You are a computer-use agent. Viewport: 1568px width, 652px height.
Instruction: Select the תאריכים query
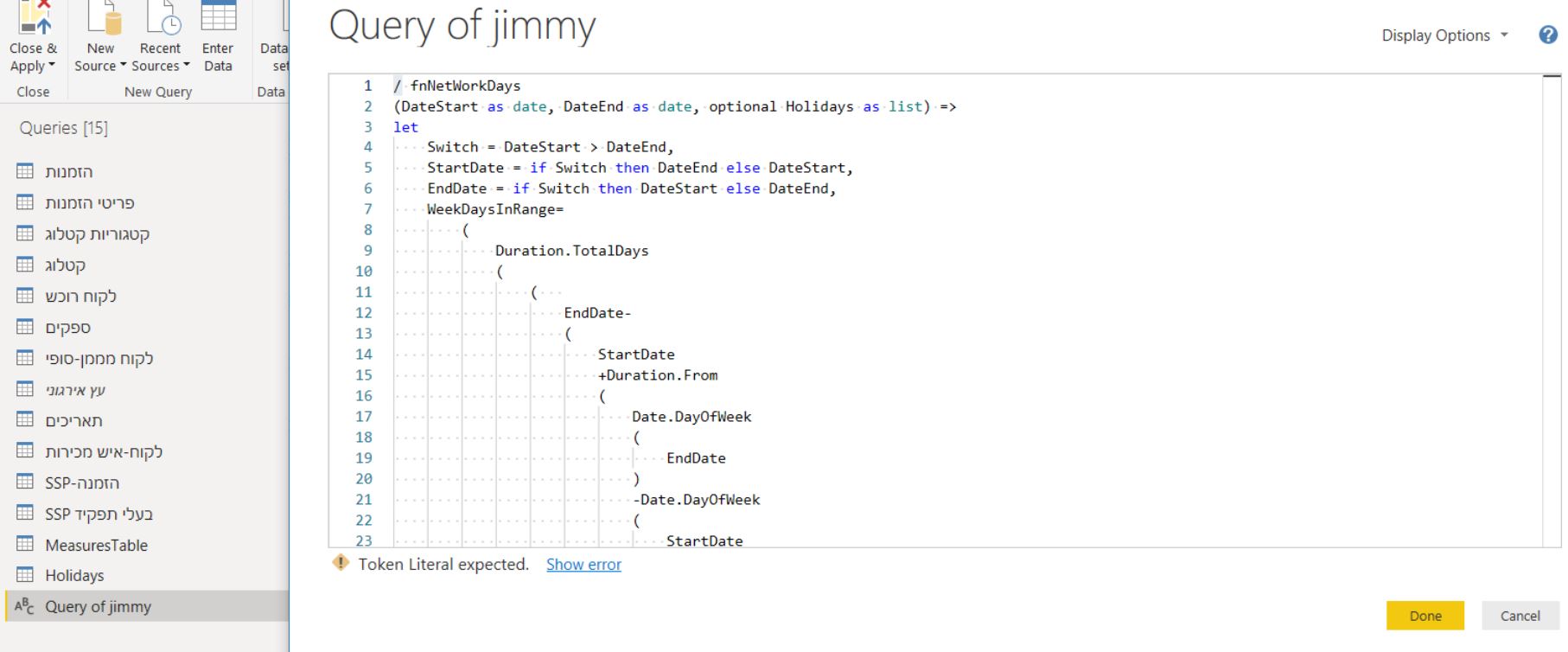147,420
